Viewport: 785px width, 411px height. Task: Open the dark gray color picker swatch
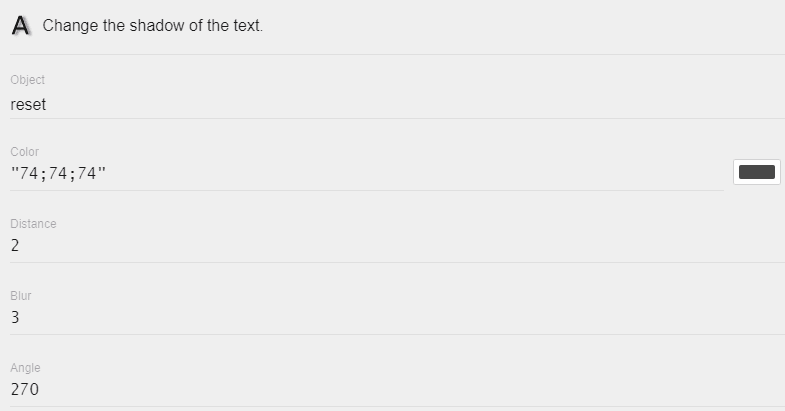coord(756,172)
